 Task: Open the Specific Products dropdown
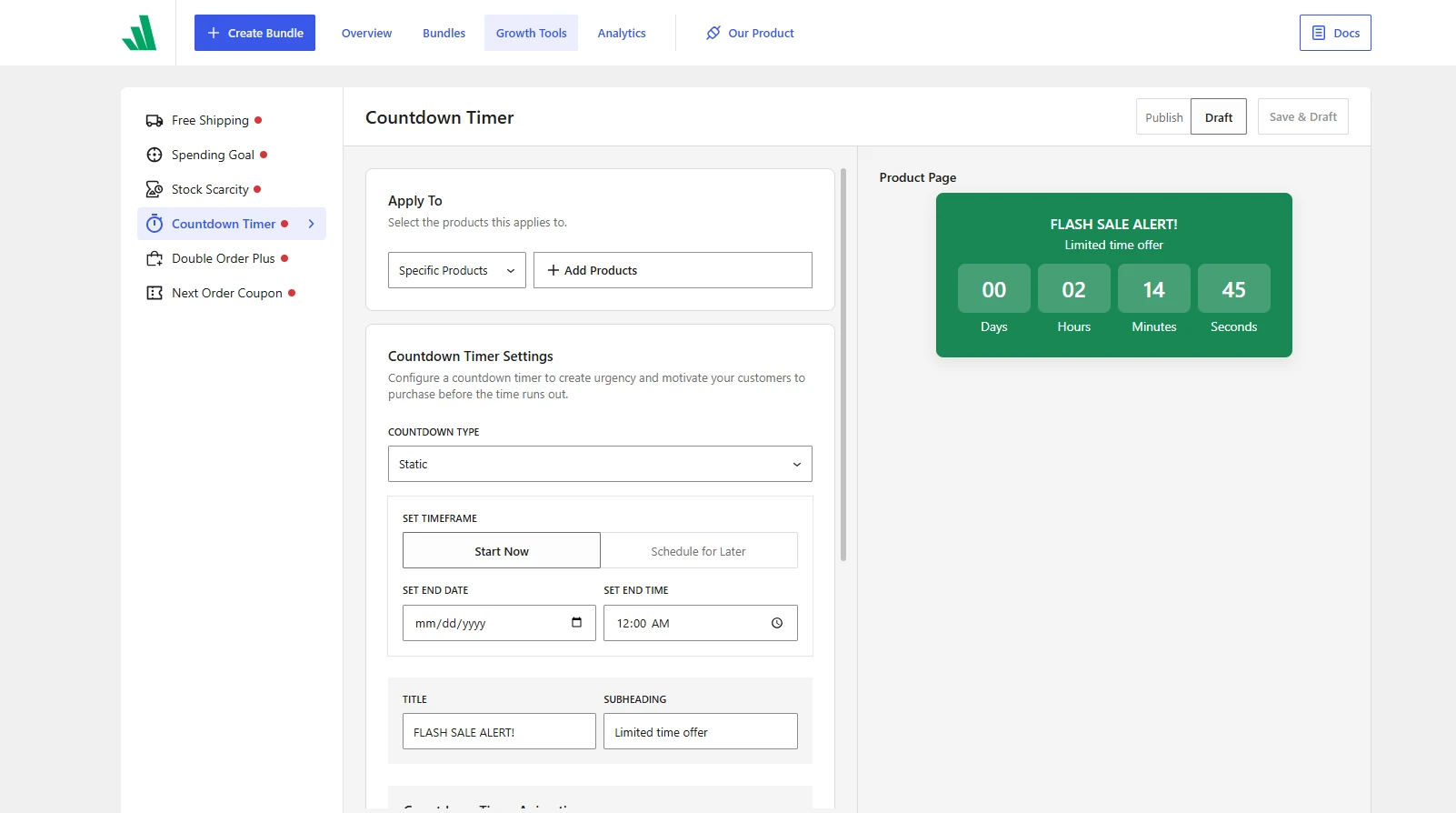tap(457, 270)
